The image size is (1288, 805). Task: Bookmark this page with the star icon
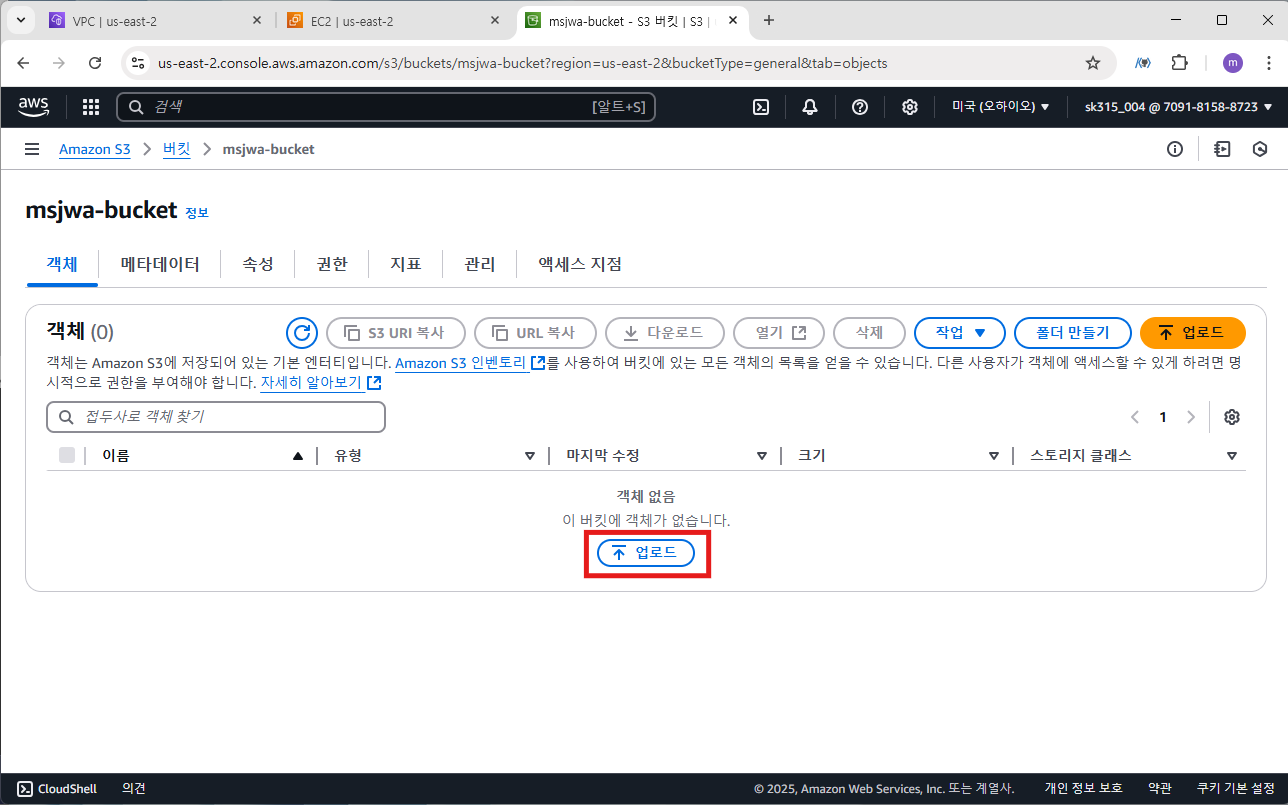pos(1093,63)
